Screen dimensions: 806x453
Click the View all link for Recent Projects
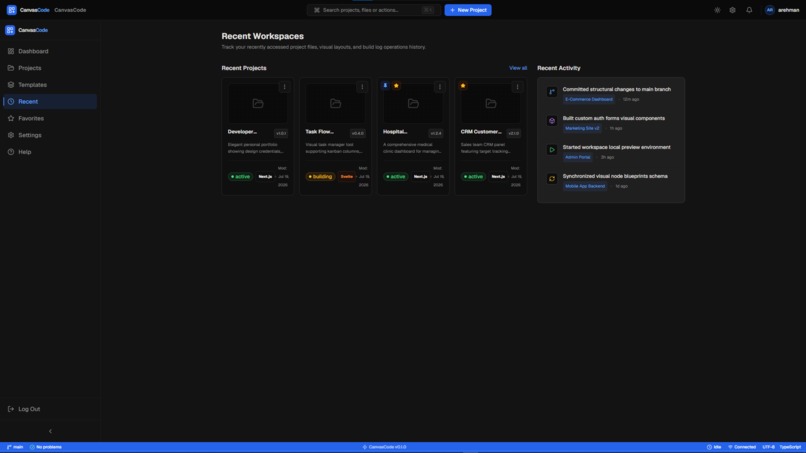point(518,68)
